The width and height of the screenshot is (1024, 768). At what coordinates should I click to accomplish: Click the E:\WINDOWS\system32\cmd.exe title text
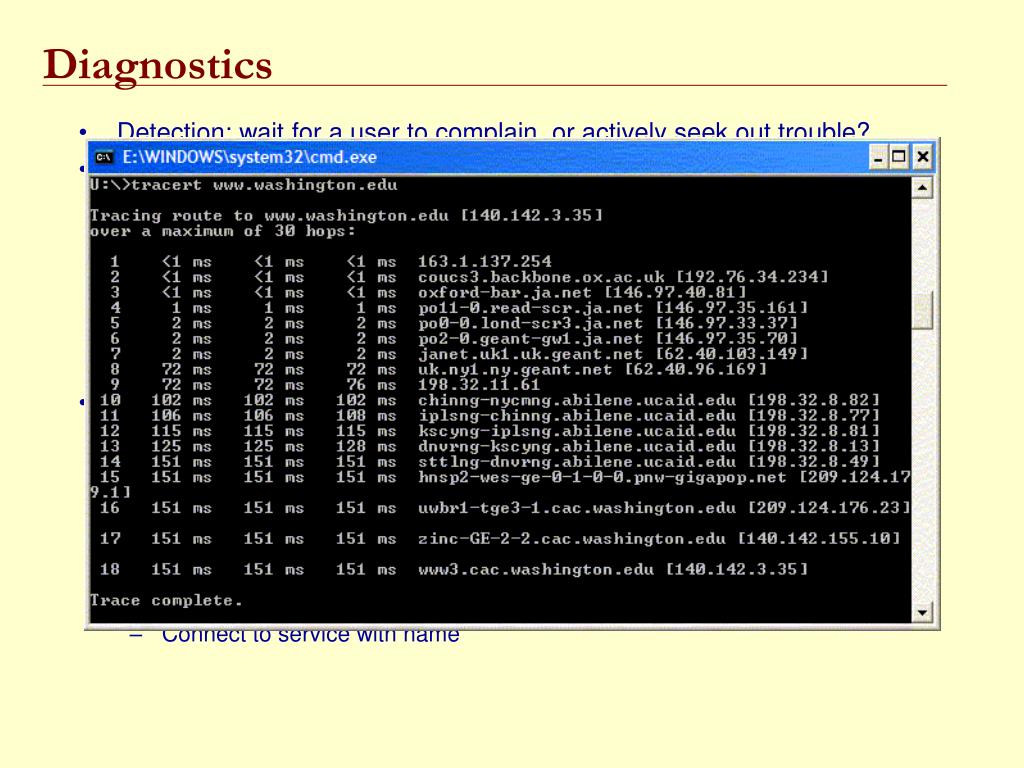point(249,157)
